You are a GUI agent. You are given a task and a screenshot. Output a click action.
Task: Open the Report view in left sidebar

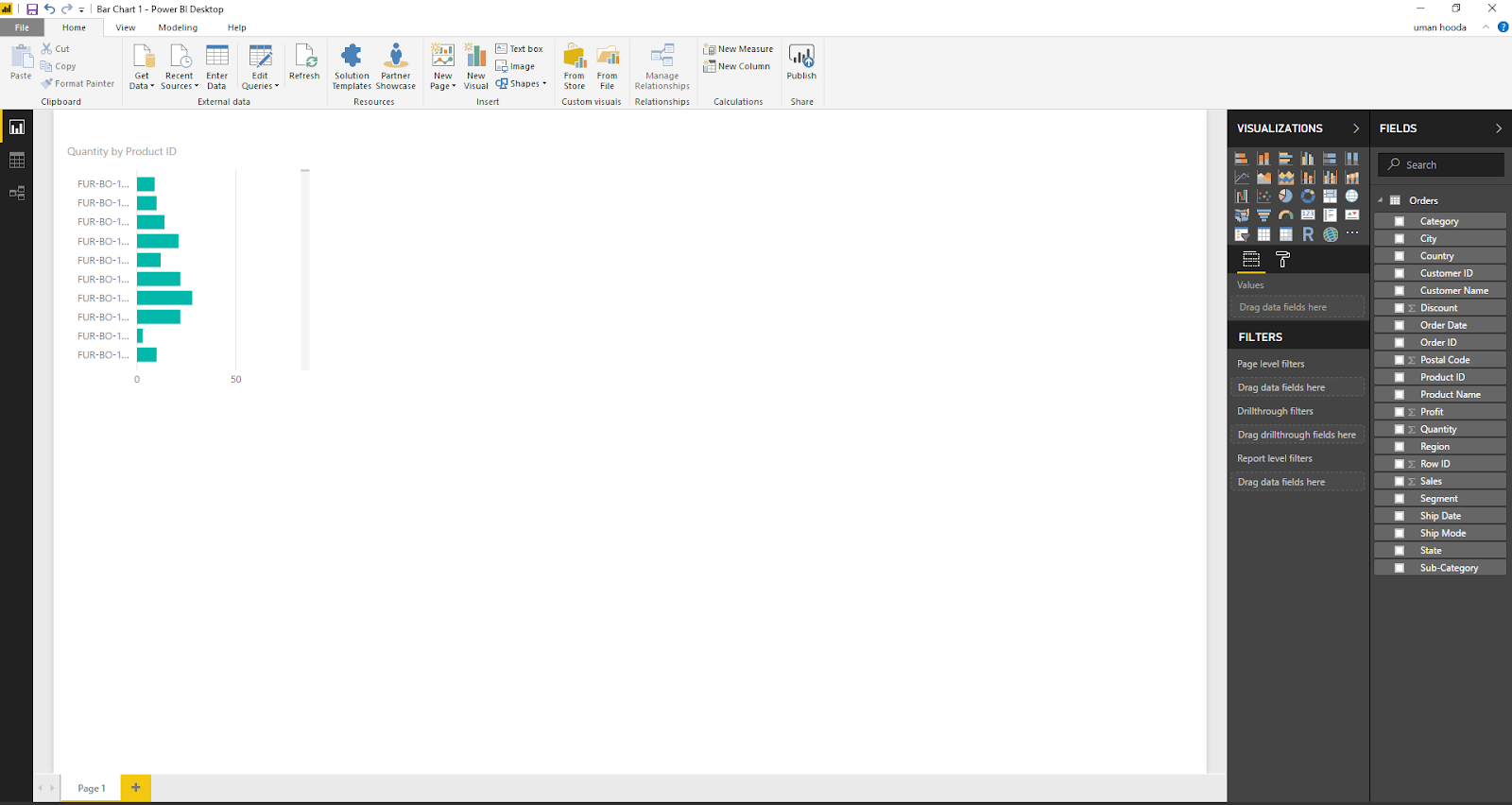point(16,127)
